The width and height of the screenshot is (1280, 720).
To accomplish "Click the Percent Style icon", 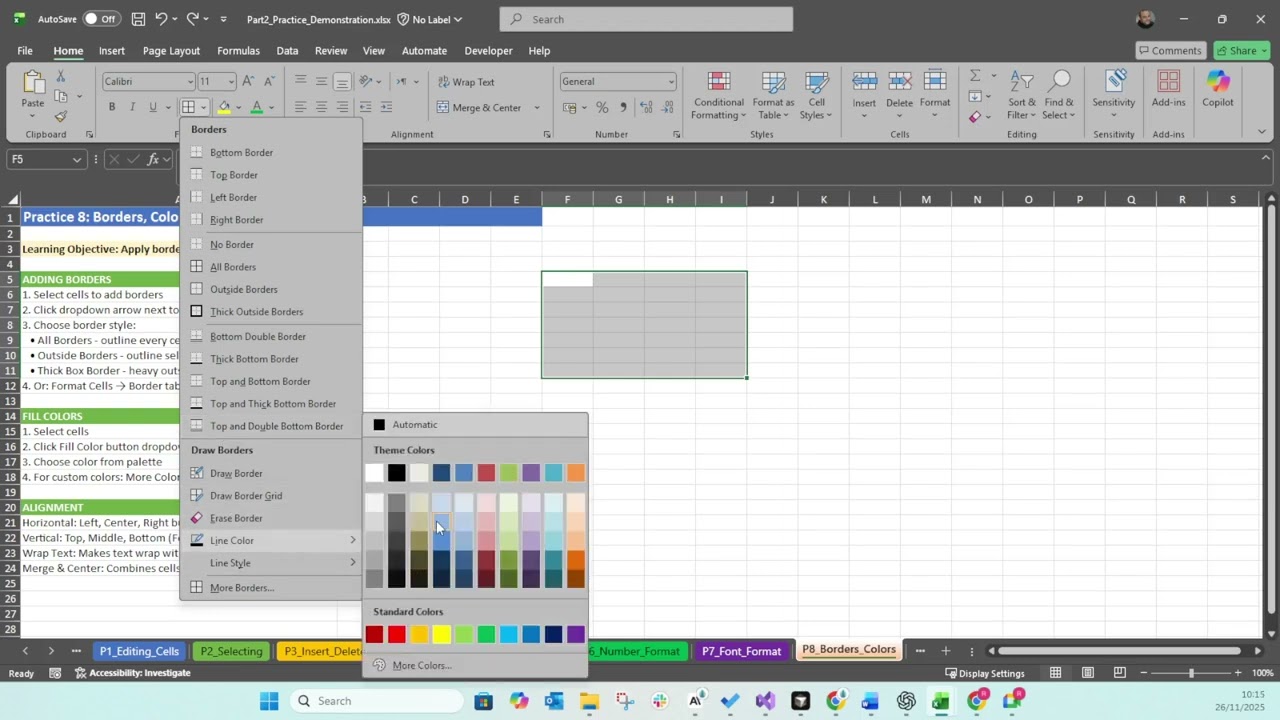I will [602, 107].
